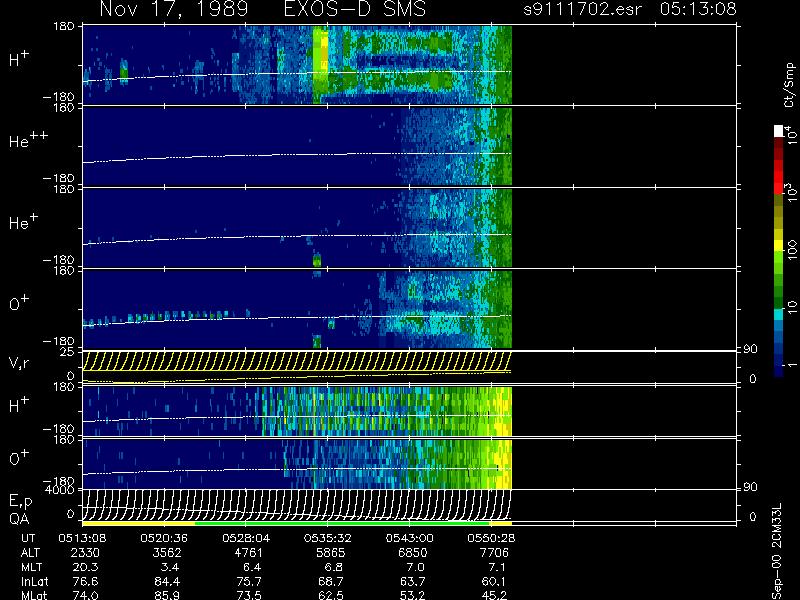Click the "100" tick label on the color bar

pos(791,249)
